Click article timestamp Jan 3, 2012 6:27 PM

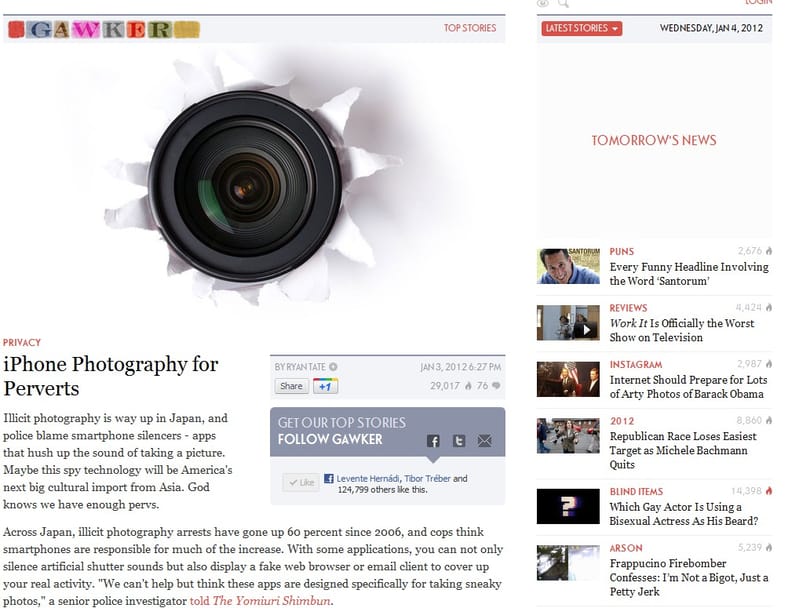pyautogui.click(x=460, y=367)
